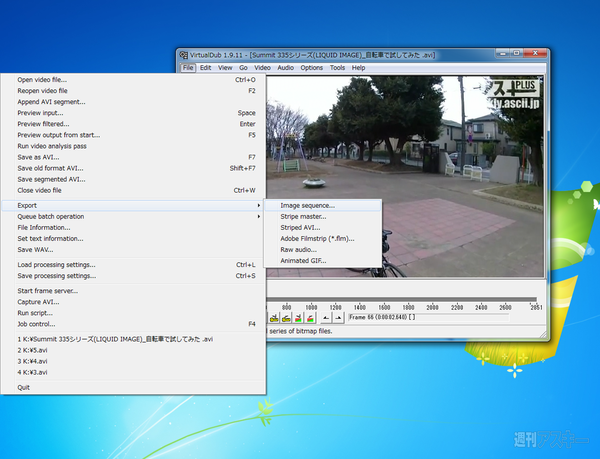Select Animated GIF... export option
Viewport: 600px width, 459px height.
(304, 261)
